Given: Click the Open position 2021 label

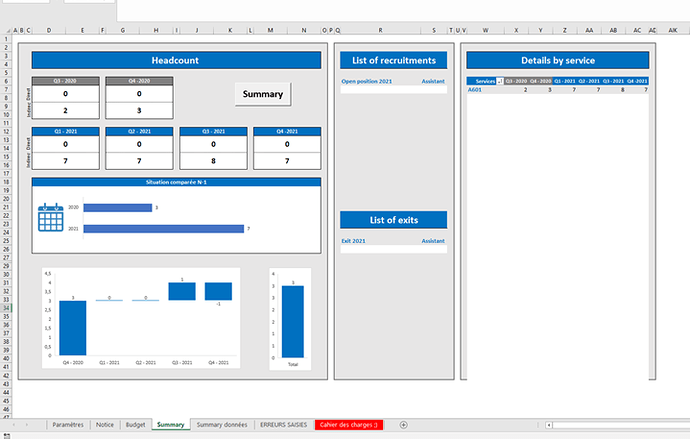Looking at the screenshot, I should 367,81.
